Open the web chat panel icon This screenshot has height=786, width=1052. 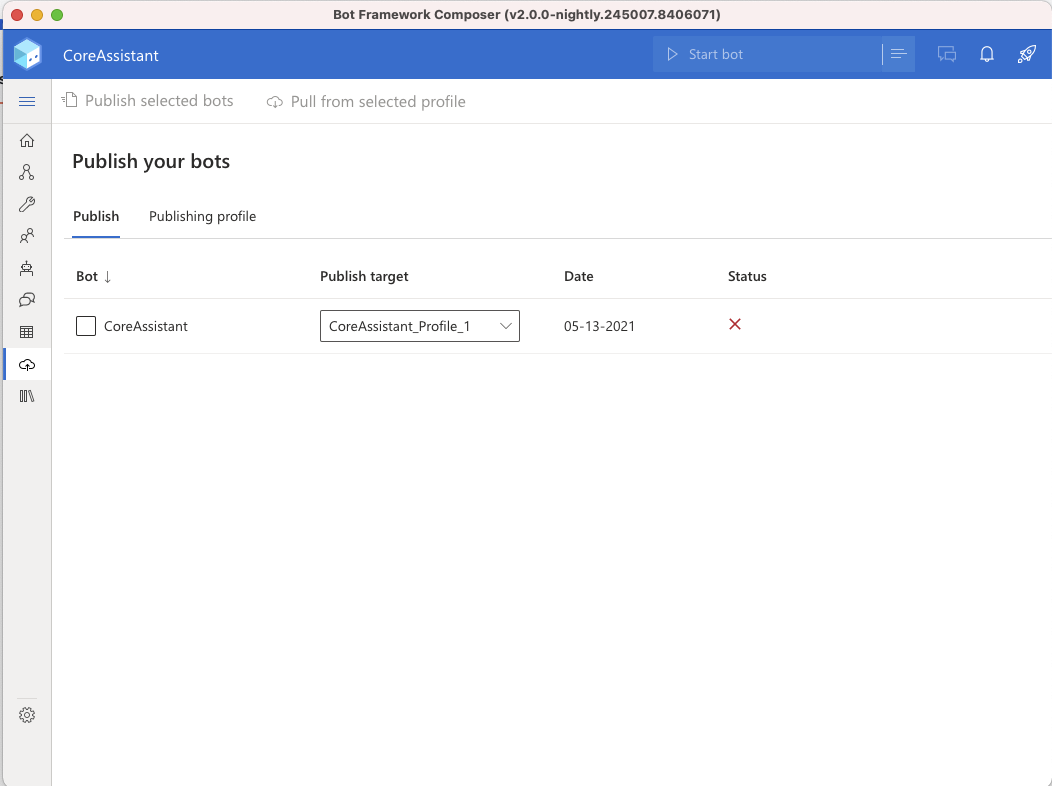pos(947,55)
